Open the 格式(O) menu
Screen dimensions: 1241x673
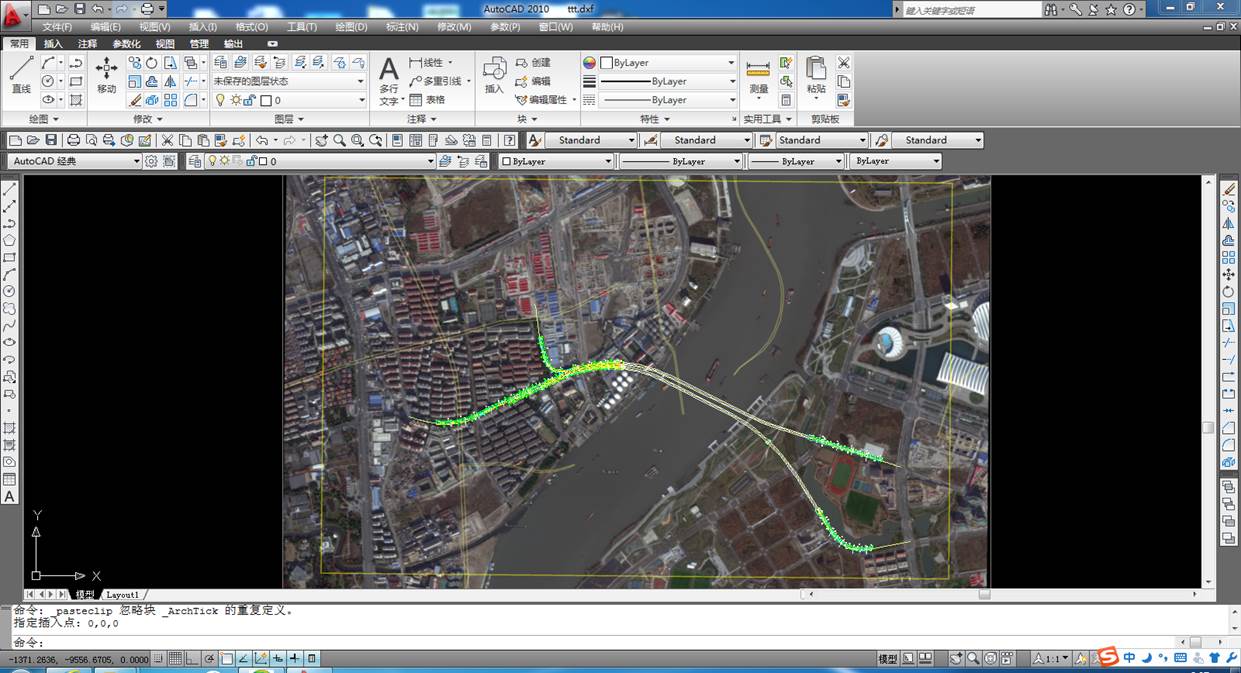coord(251,27)
